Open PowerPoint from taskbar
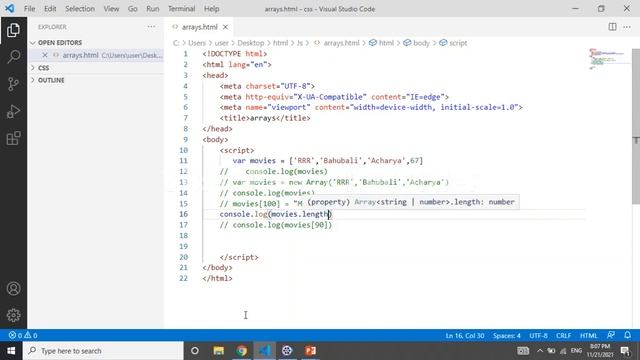Viewport: 640px width, 360px height. 310,351
